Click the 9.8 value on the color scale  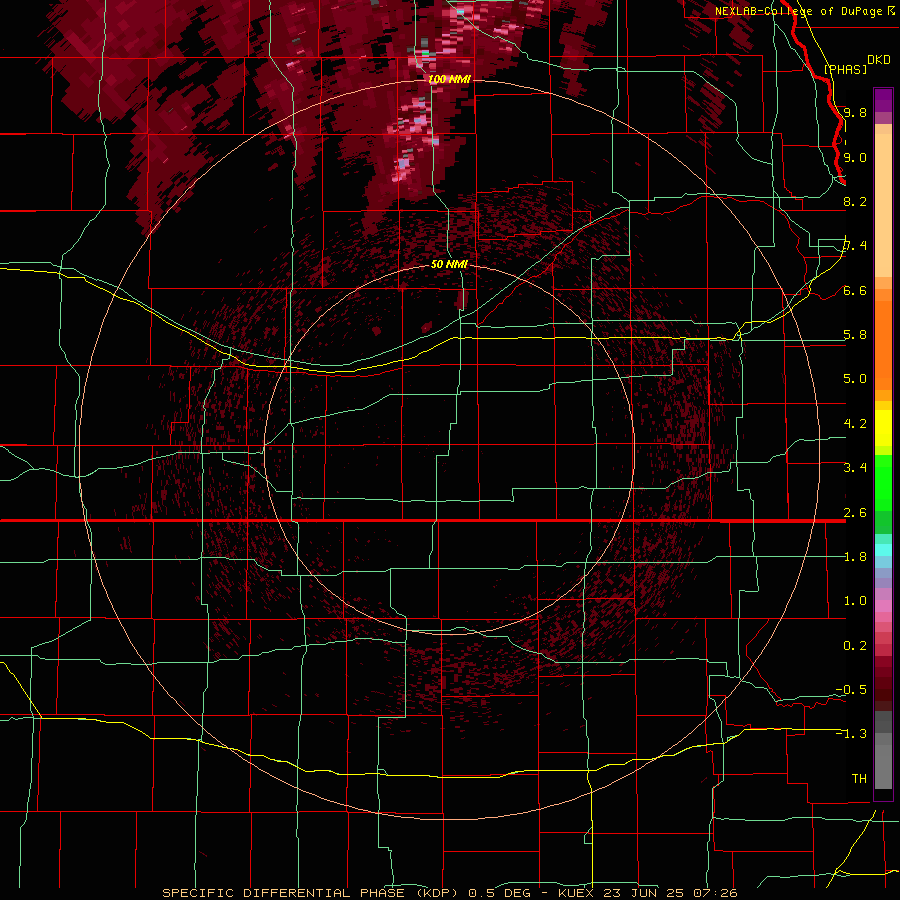855,112
